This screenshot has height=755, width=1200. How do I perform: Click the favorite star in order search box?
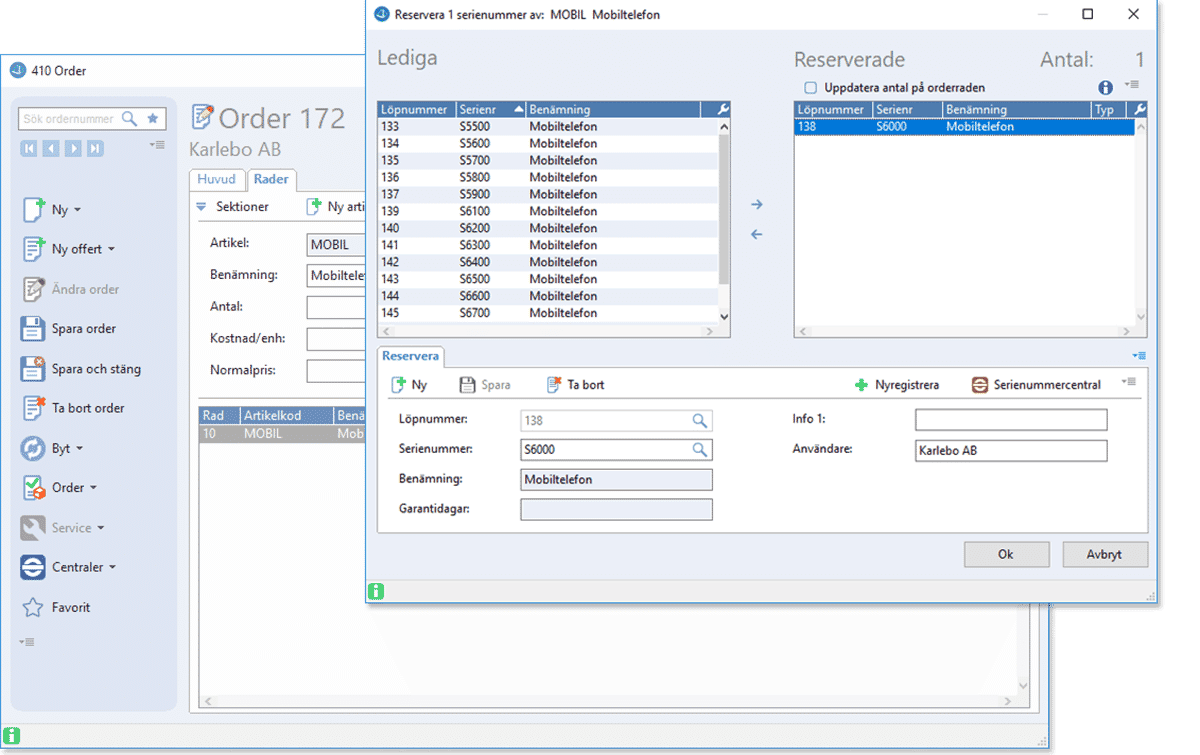[x=152, y=118]
